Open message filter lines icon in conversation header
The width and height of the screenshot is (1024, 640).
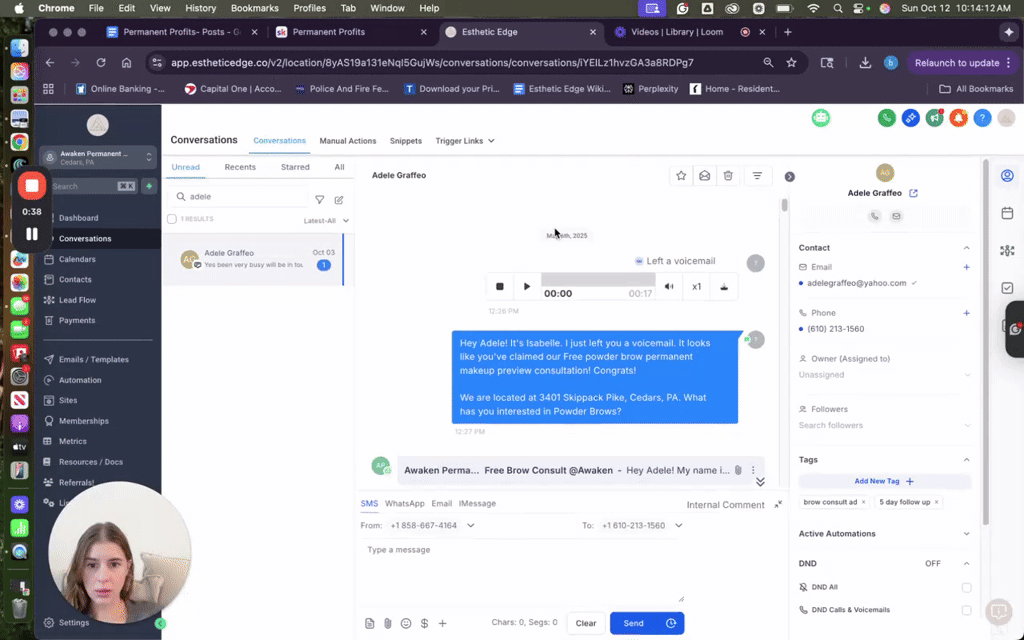(x=757, y=176)
